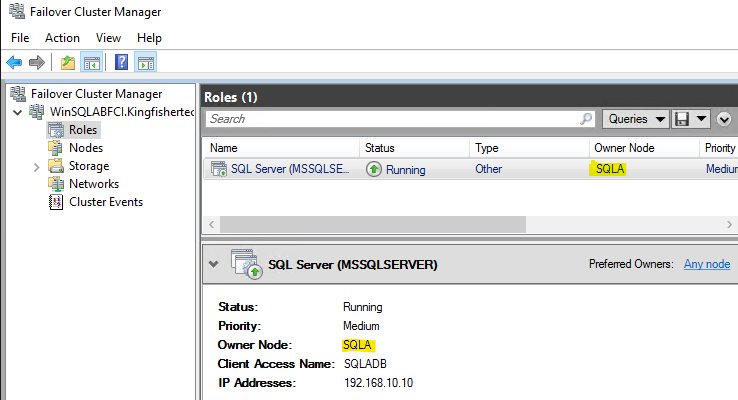Click the Running status text in the role row
This screenshot has width=738, height=400.
pyautogui.click(x=406, y=169)
